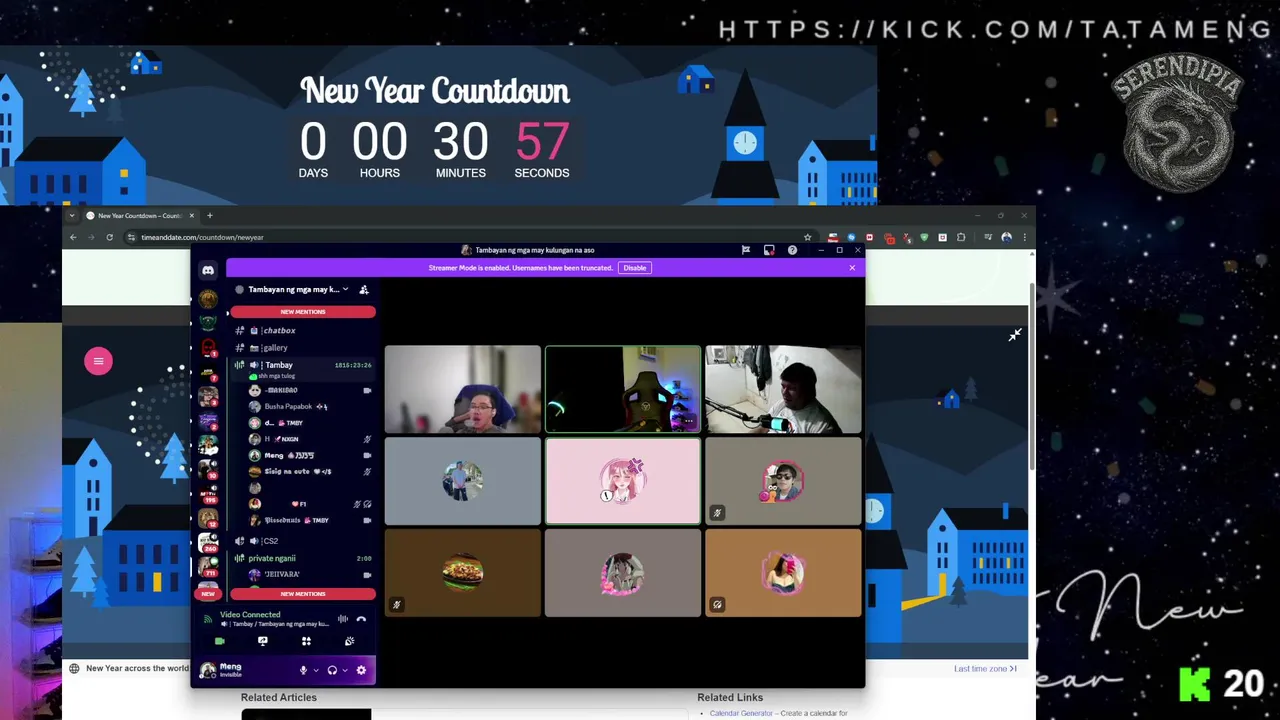
Task: Deafen using the headphones icon
Action: [x=332, y=670]
